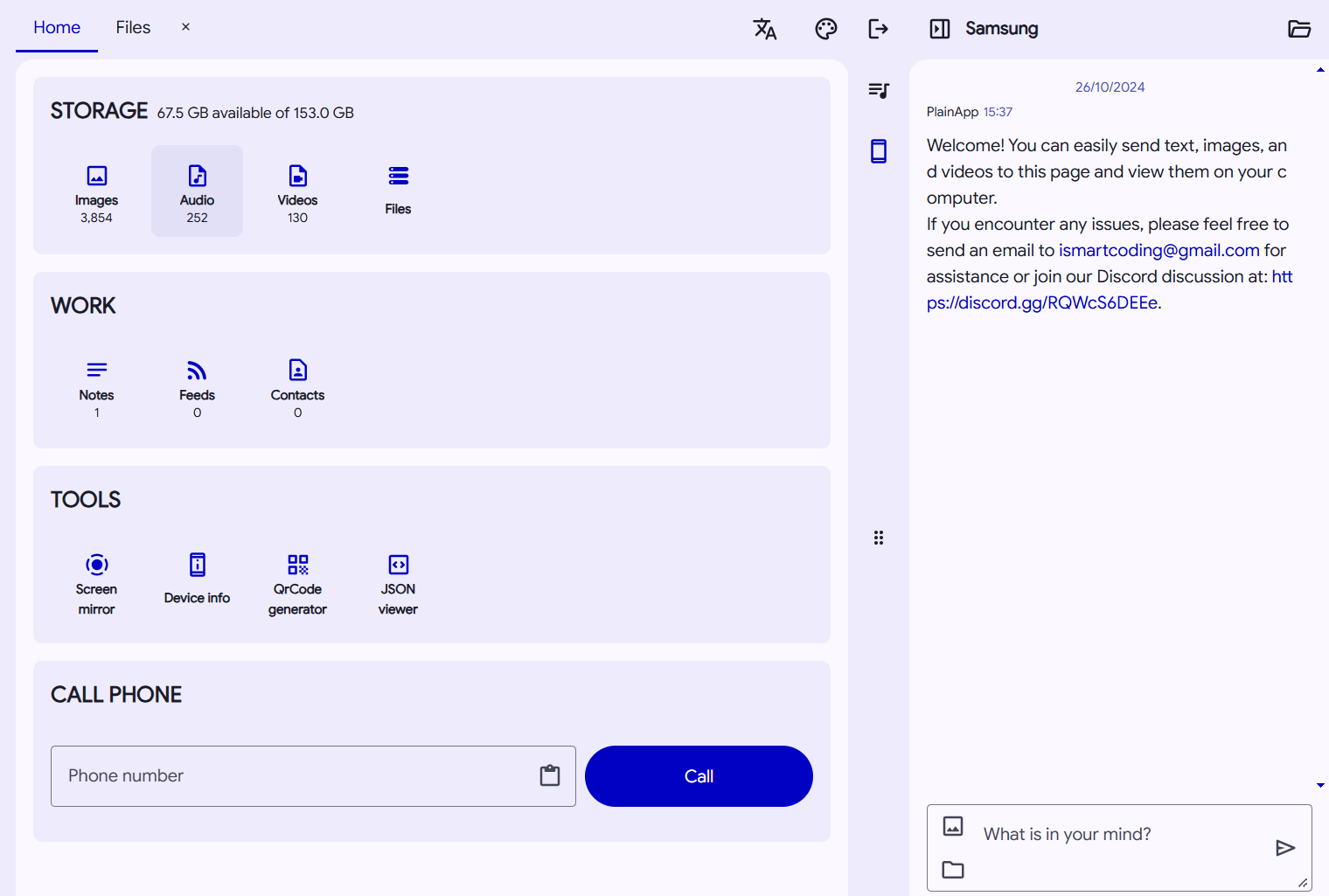1329x896 pixels.
Task: Focus the Phone number input field
Action: [x=313, y=776]
